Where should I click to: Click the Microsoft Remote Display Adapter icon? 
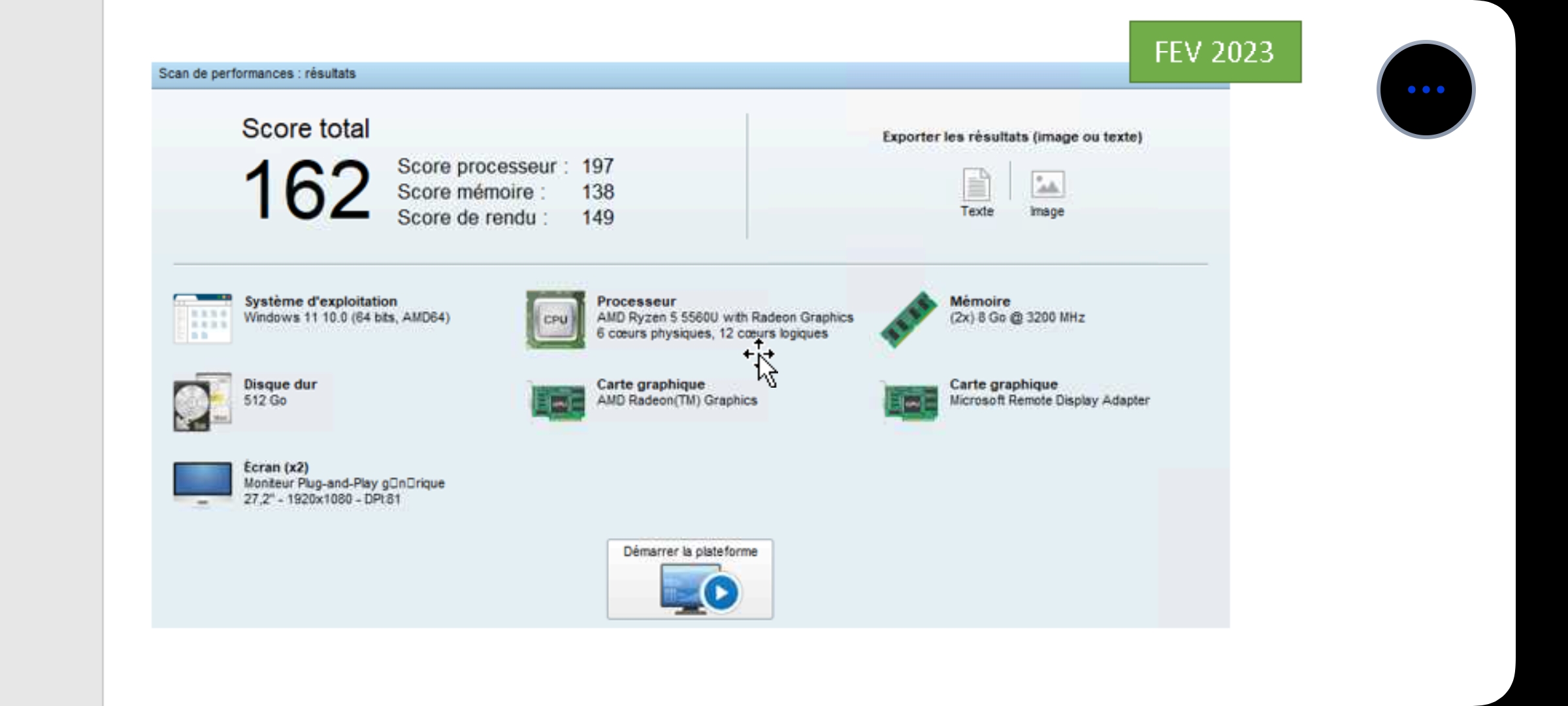click(x=910, y=402)
